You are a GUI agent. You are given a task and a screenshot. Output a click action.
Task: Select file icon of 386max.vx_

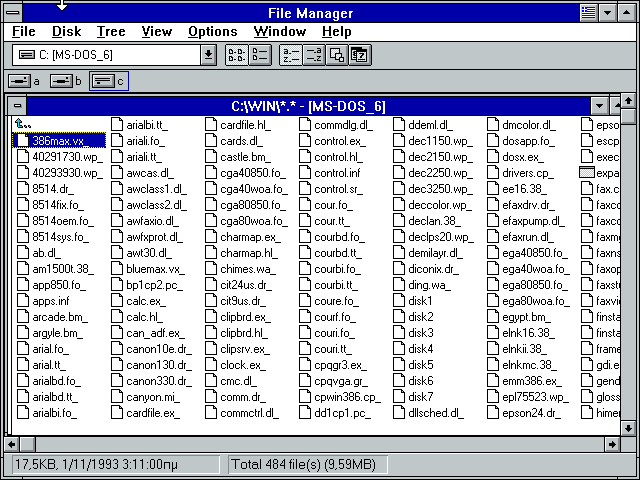(x=23, y=141)
